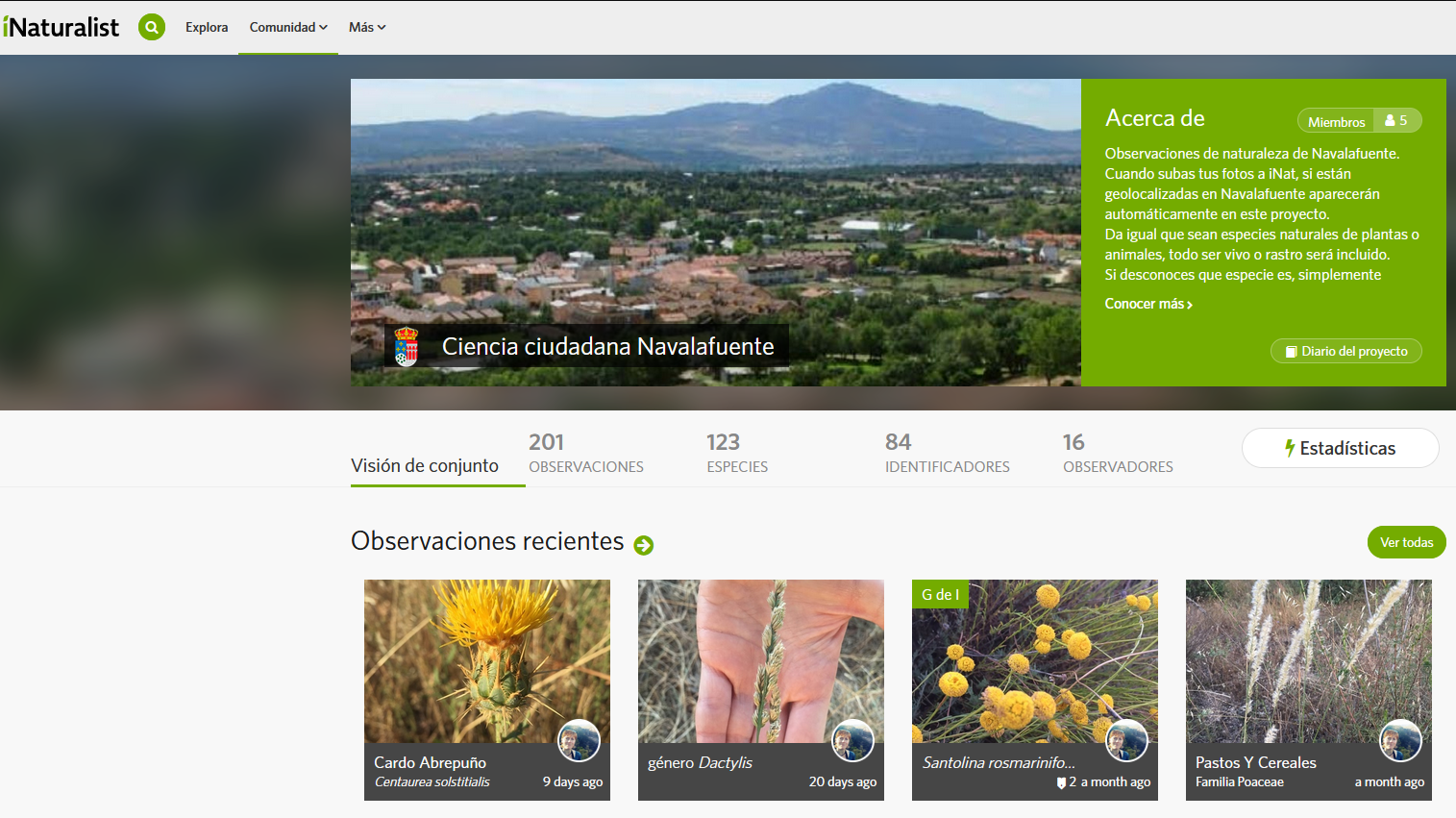1456x818 pixels.
Task: Click the green arrow beside Observaciones recientes
Action: [644, 545]
